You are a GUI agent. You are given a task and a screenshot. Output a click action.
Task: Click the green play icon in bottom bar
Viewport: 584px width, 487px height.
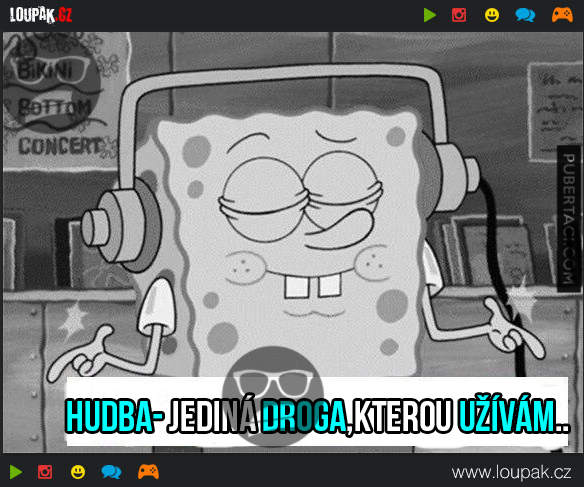pyautogui.click(x=16, y=472)
